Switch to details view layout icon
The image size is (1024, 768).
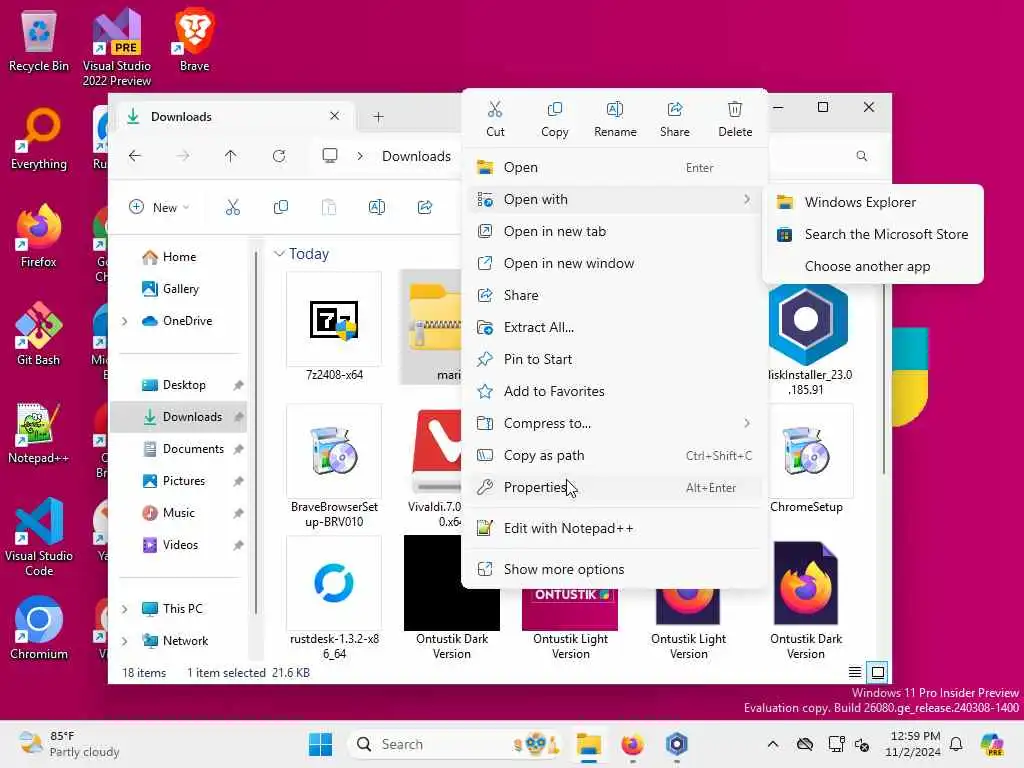pos(854,672)
